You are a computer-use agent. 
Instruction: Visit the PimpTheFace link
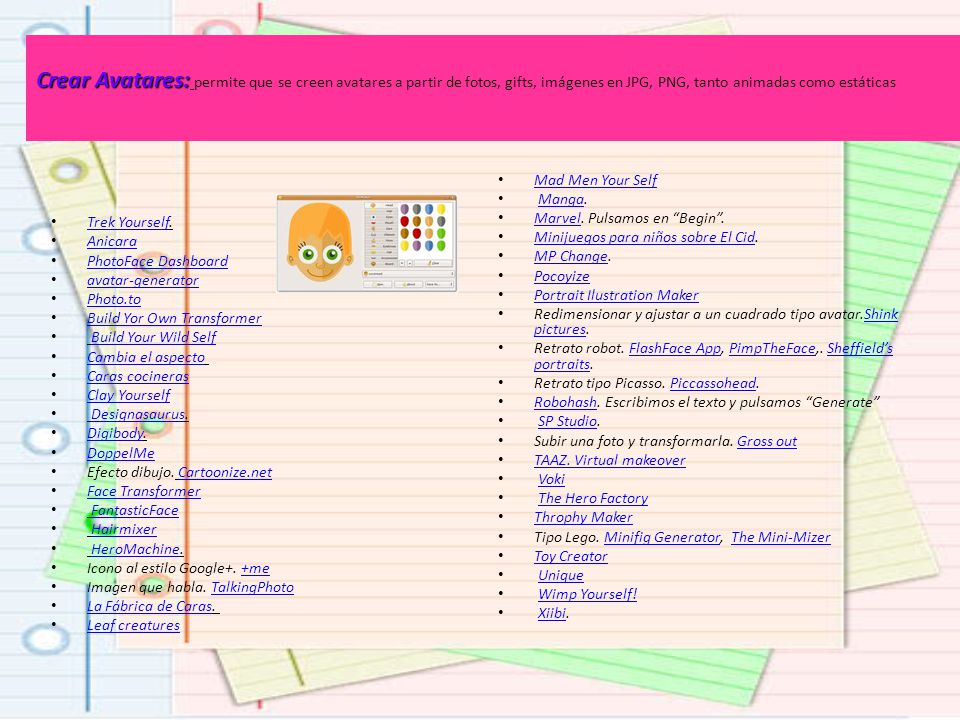[773, 348]
